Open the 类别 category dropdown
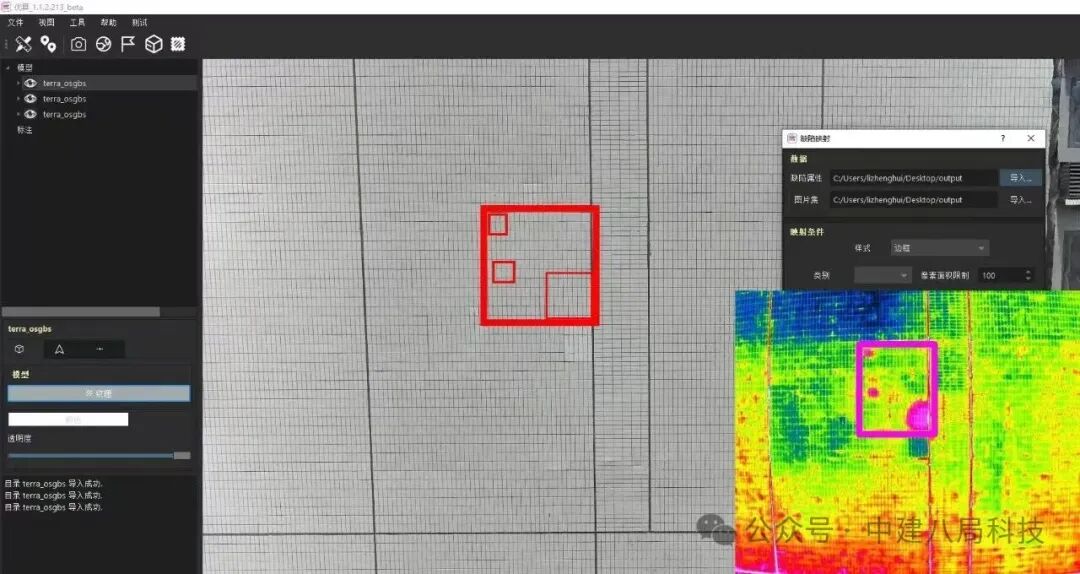The width and height of the screenshot is (1080, 574). click(883, 275)
